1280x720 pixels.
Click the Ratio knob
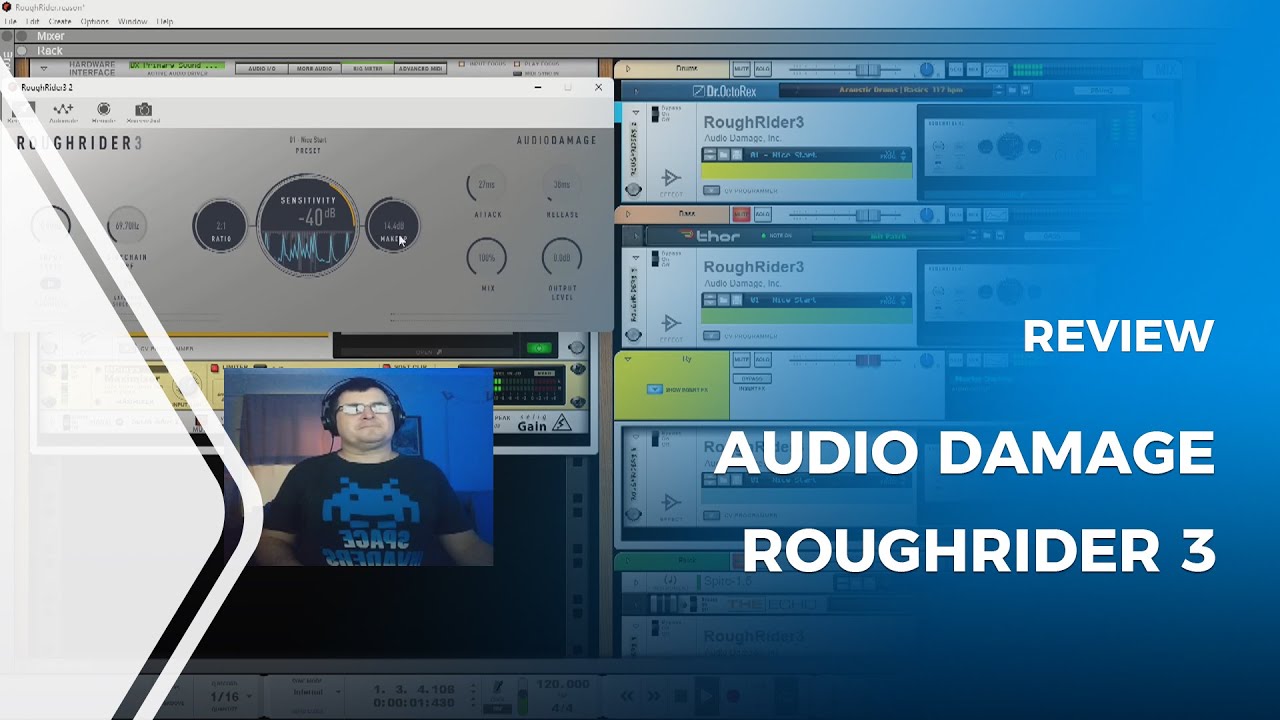[220, 226]
